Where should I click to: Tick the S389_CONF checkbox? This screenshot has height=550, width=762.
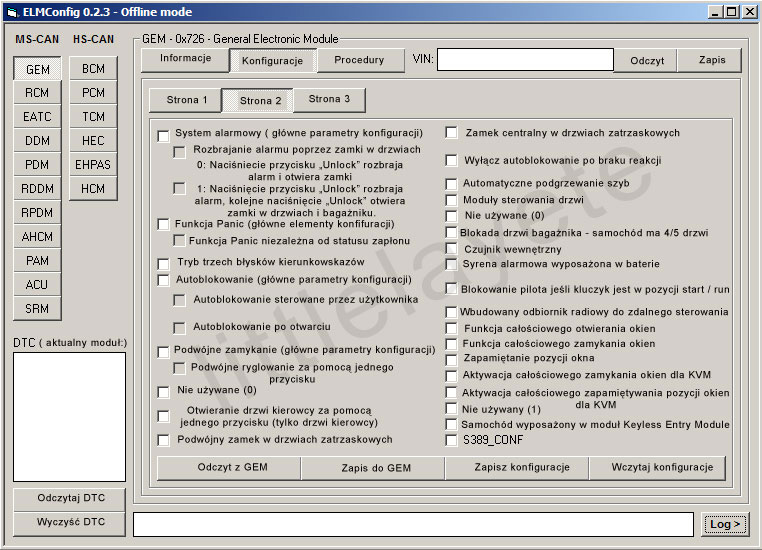click(451, 440)
